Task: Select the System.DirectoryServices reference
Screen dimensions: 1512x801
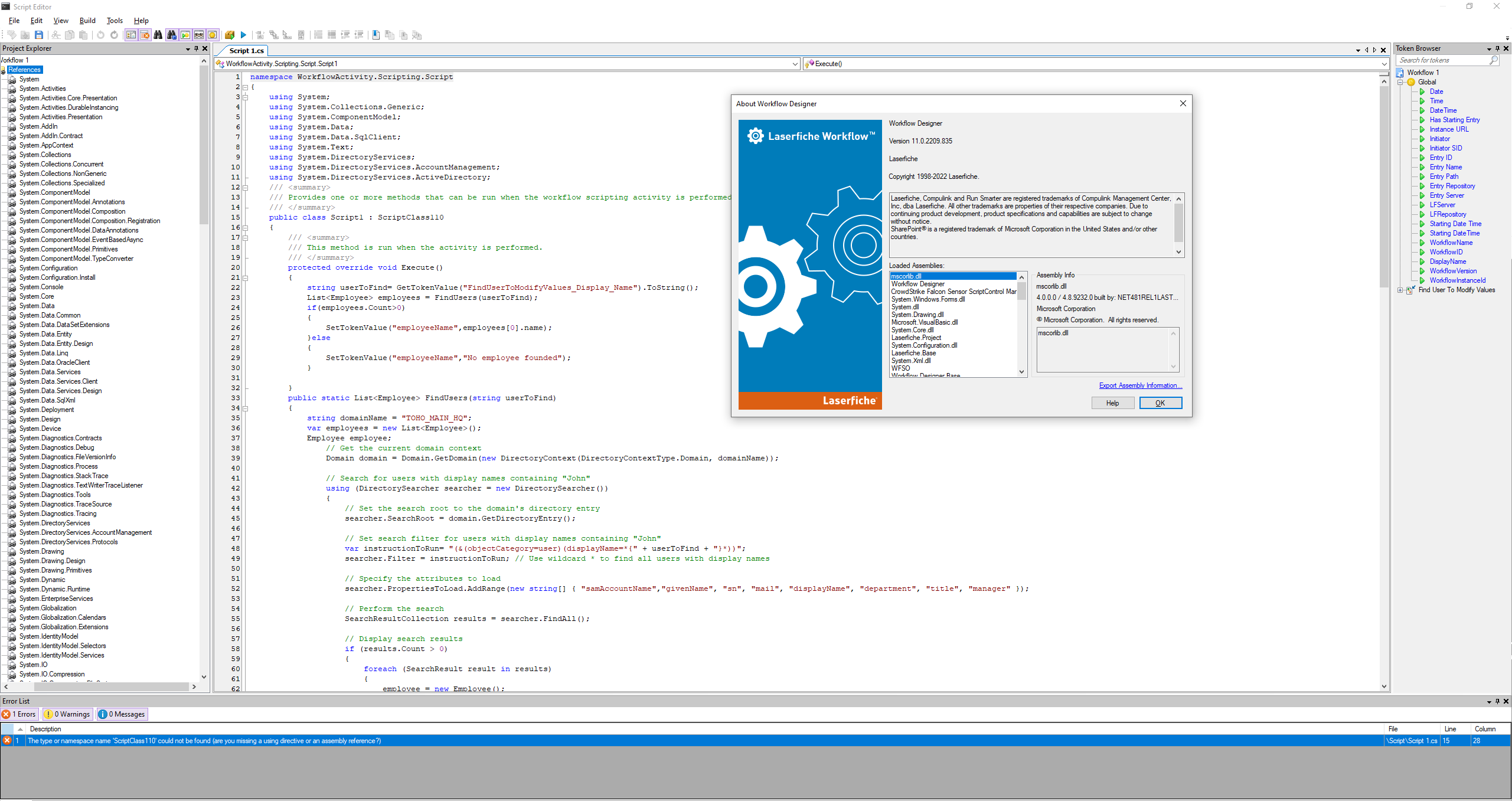Action: 54,523
